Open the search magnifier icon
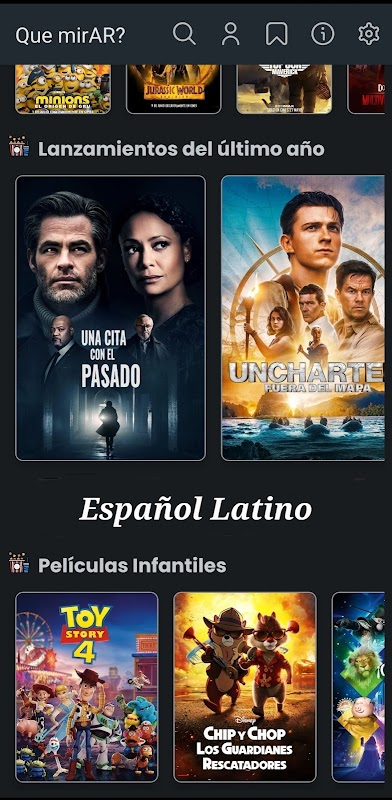This screenshot has width=392, height=800. [x=184, y=34]
